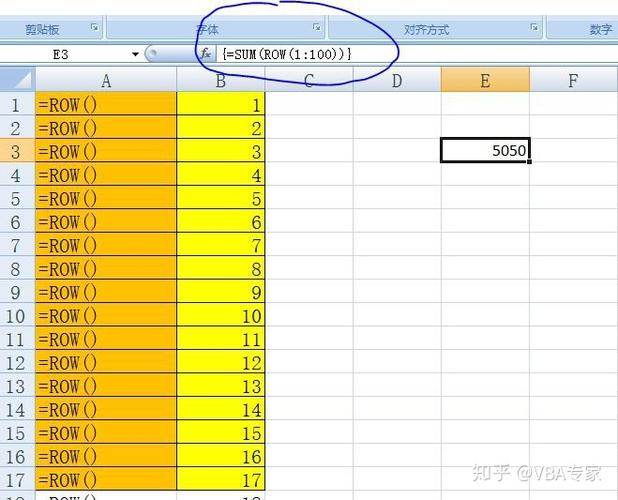Image resolution: width=618 pixels, height=500 pixels.
Task: Select row 14 header
Action: (x=17, y=409)
